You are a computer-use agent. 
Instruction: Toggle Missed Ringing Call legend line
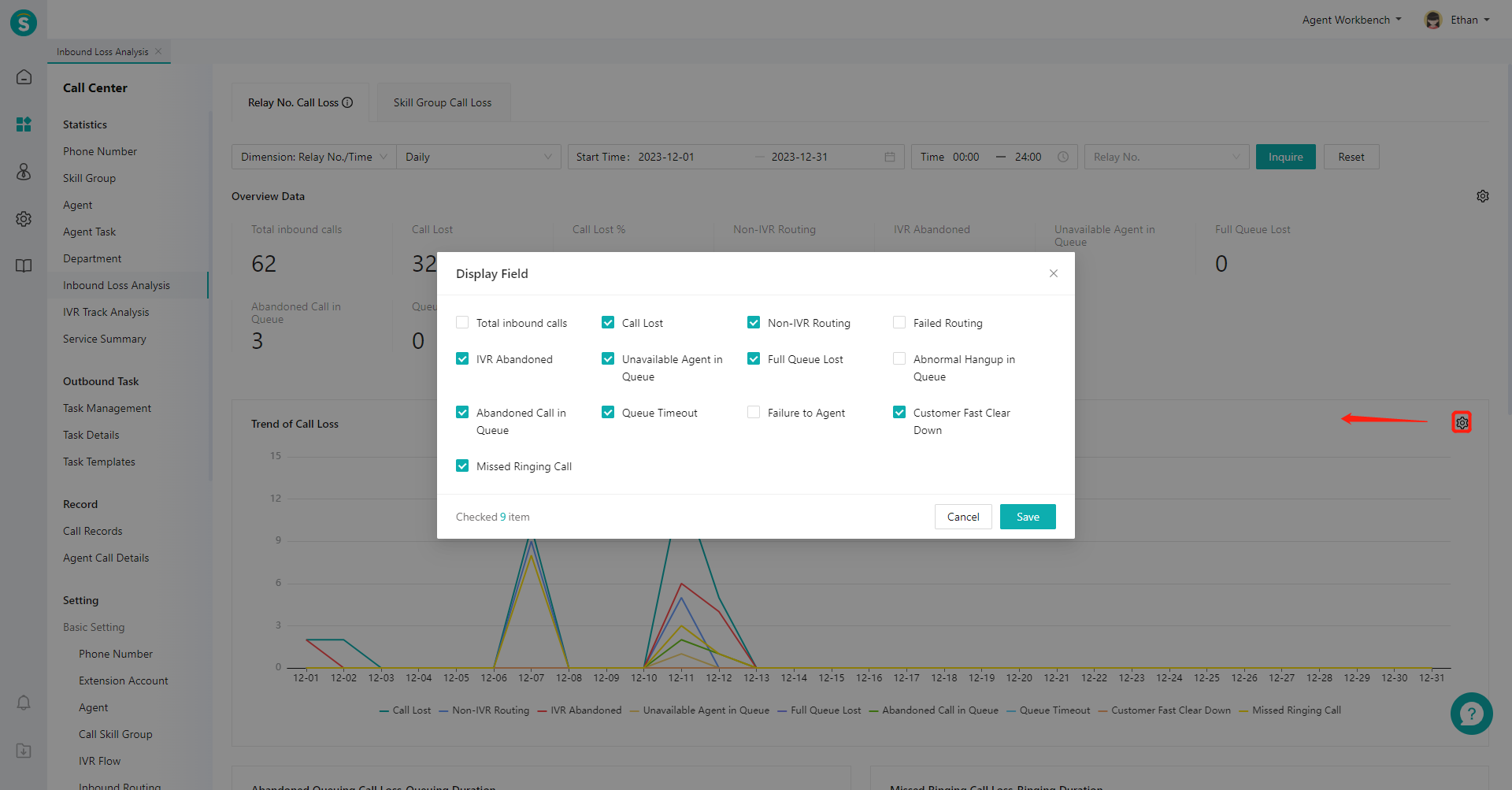[x=1290, y=710]
